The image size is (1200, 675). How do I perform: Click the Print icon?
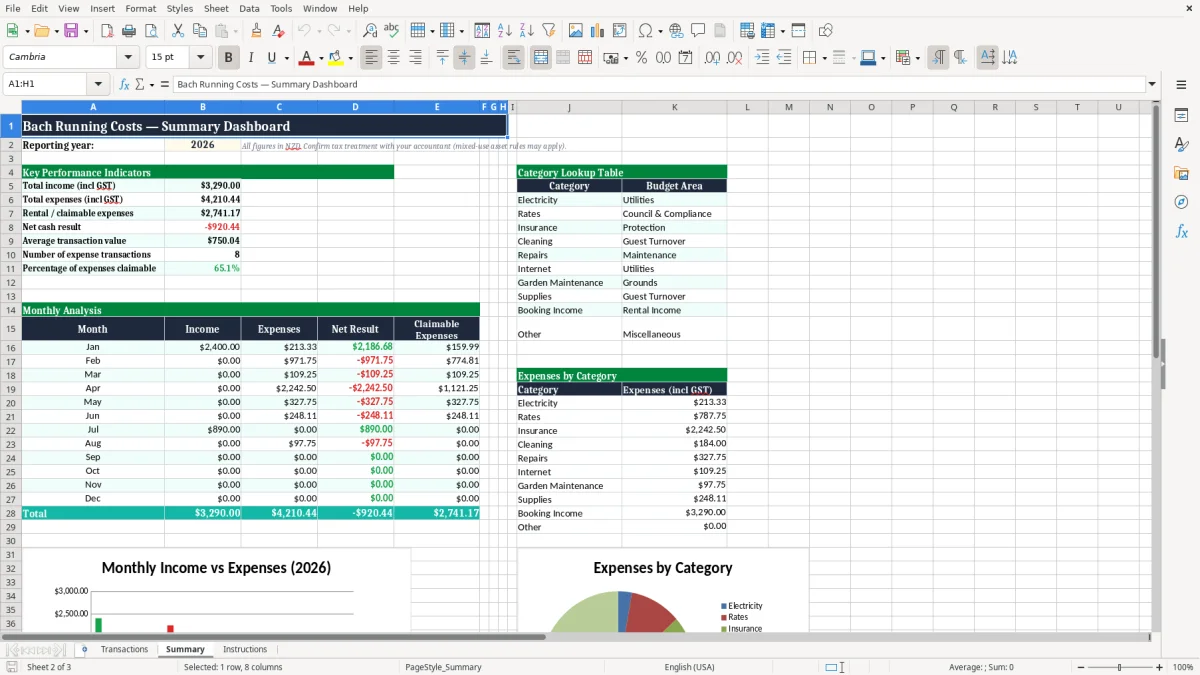point(129,31)
